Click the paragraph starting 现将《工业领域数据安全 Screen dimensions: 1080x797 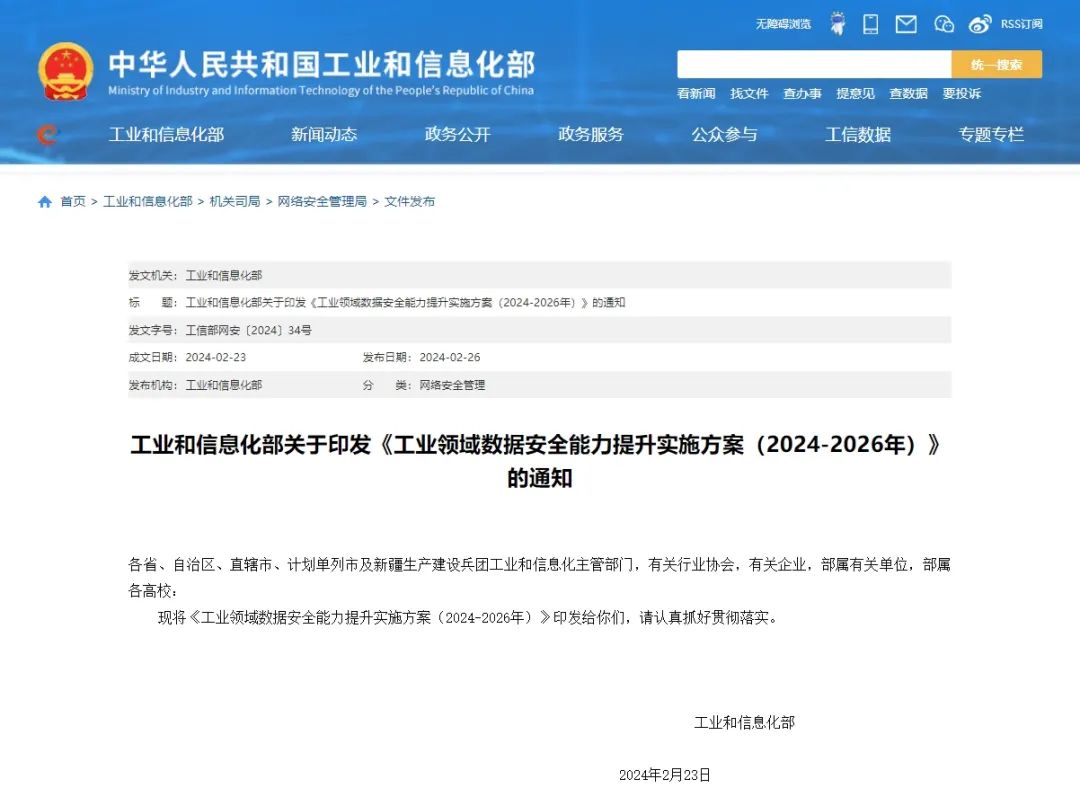pyautogui.click(x=470, y=617)
